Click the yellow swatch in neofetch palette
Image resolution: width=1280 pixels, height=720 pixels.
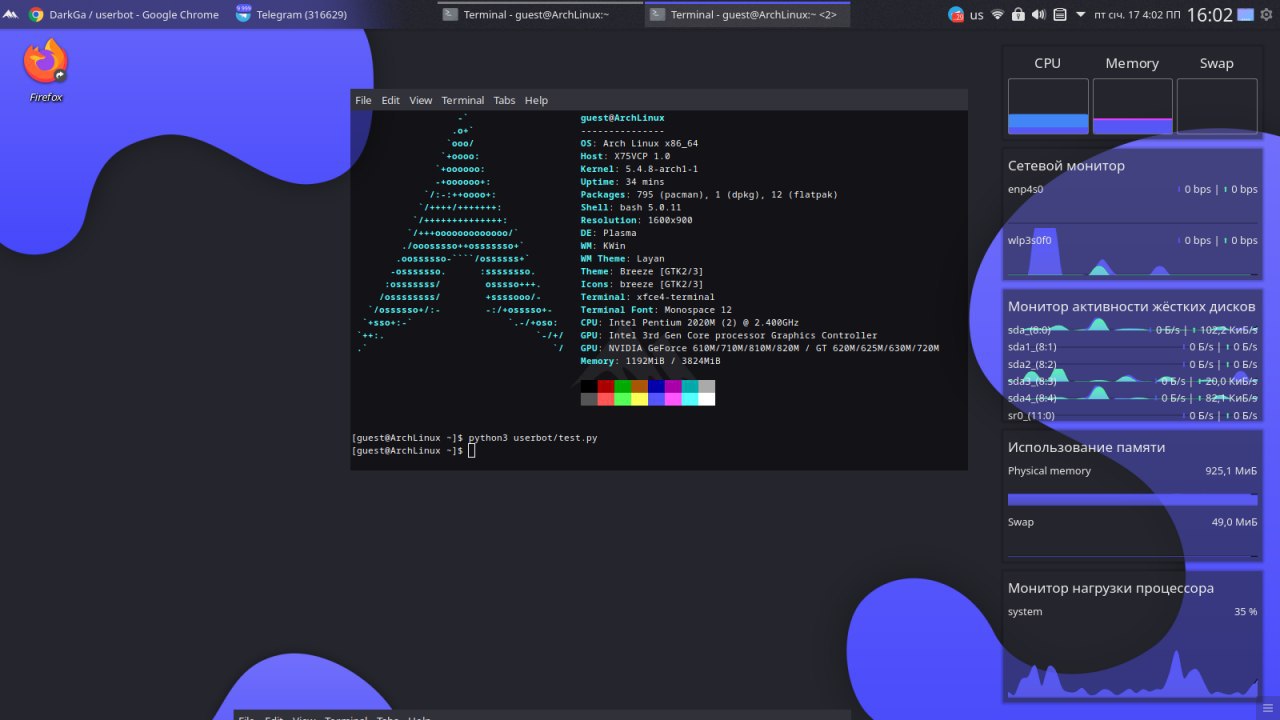coord(639,399)
